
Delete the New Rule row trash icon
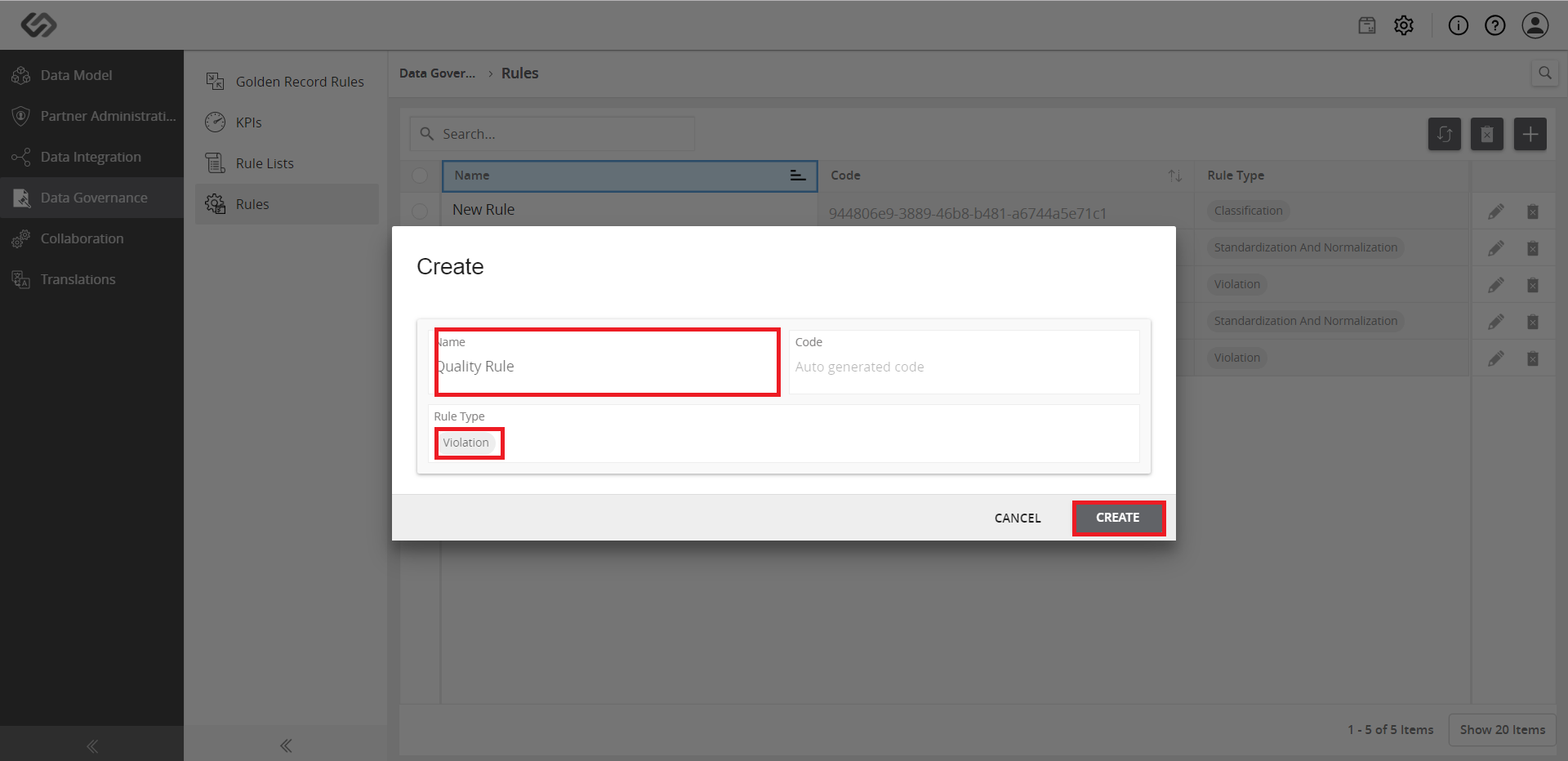tap(1533, 211)
